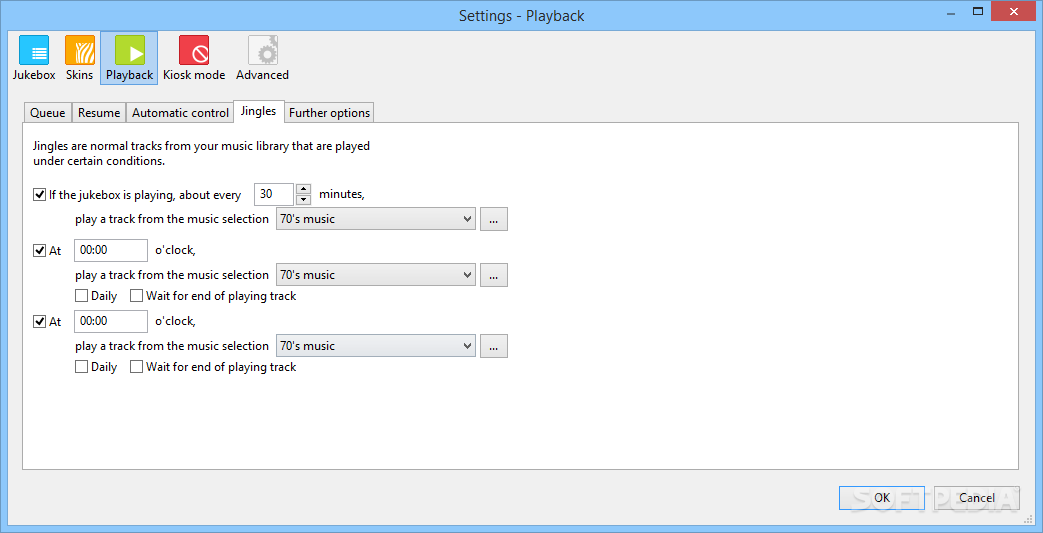Expand music selection dropdown for first timed jingle

(376, 275)
